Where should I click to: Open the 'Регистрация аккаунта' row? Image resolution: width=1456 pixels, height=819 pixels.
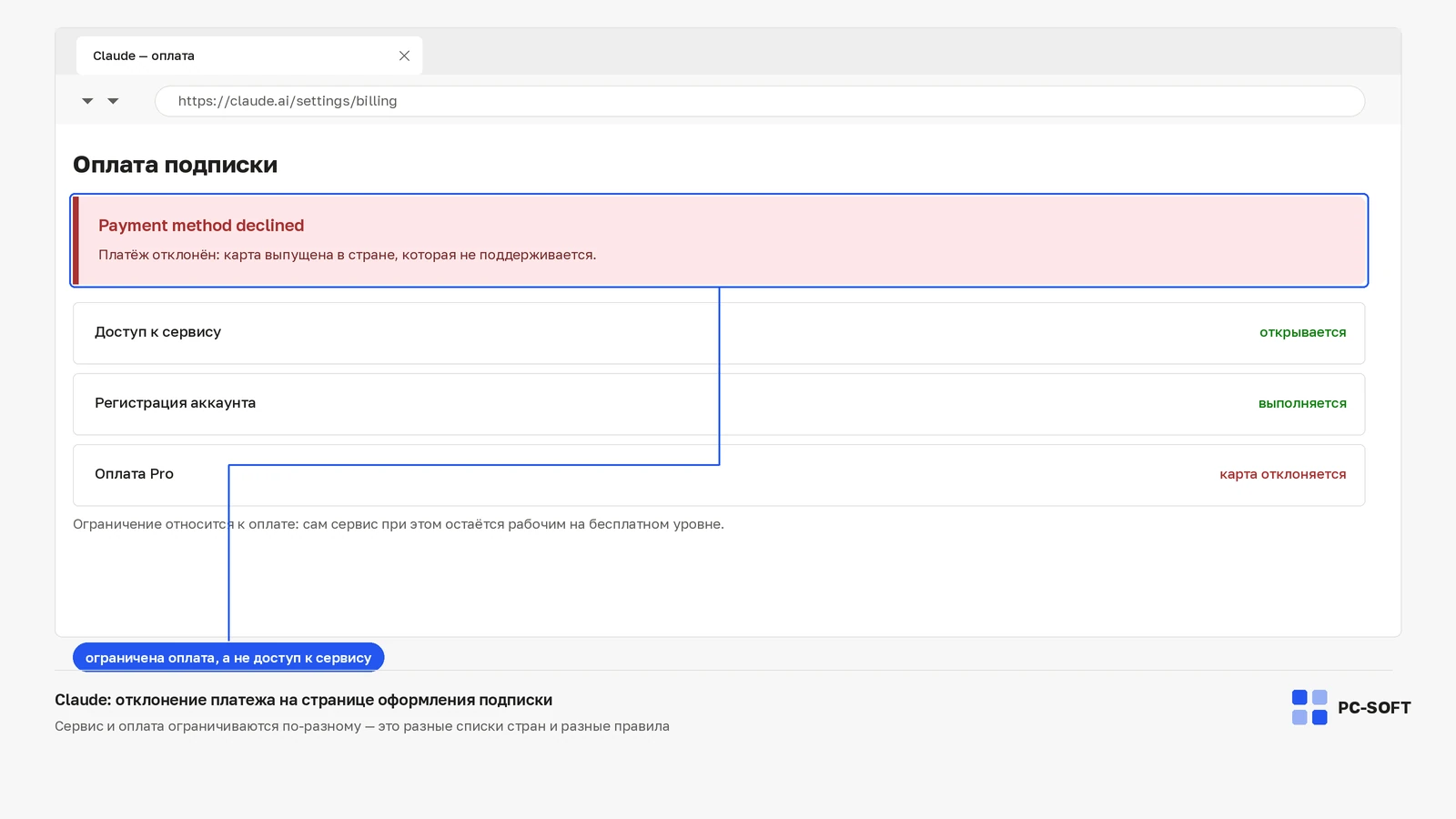tap(719, 404)
